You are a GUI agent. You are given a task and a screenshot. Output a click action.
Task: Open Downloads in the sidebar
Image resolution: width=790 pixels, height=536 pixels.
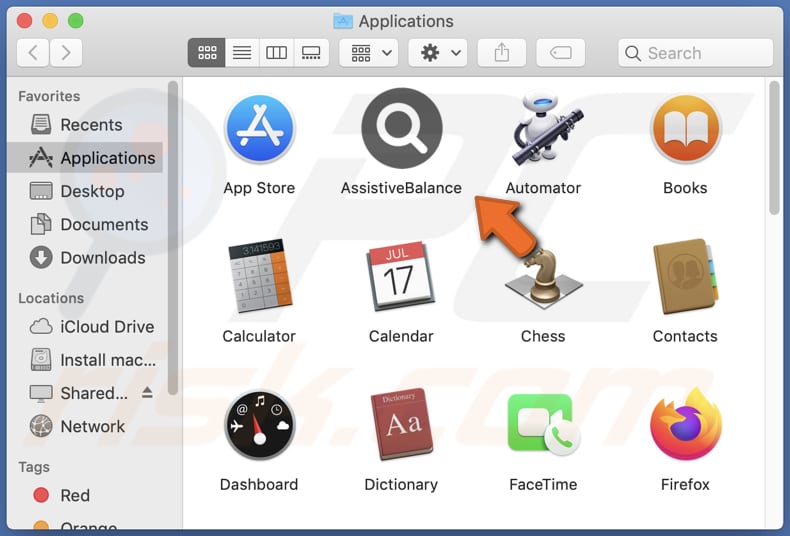(x=85, y=257)
